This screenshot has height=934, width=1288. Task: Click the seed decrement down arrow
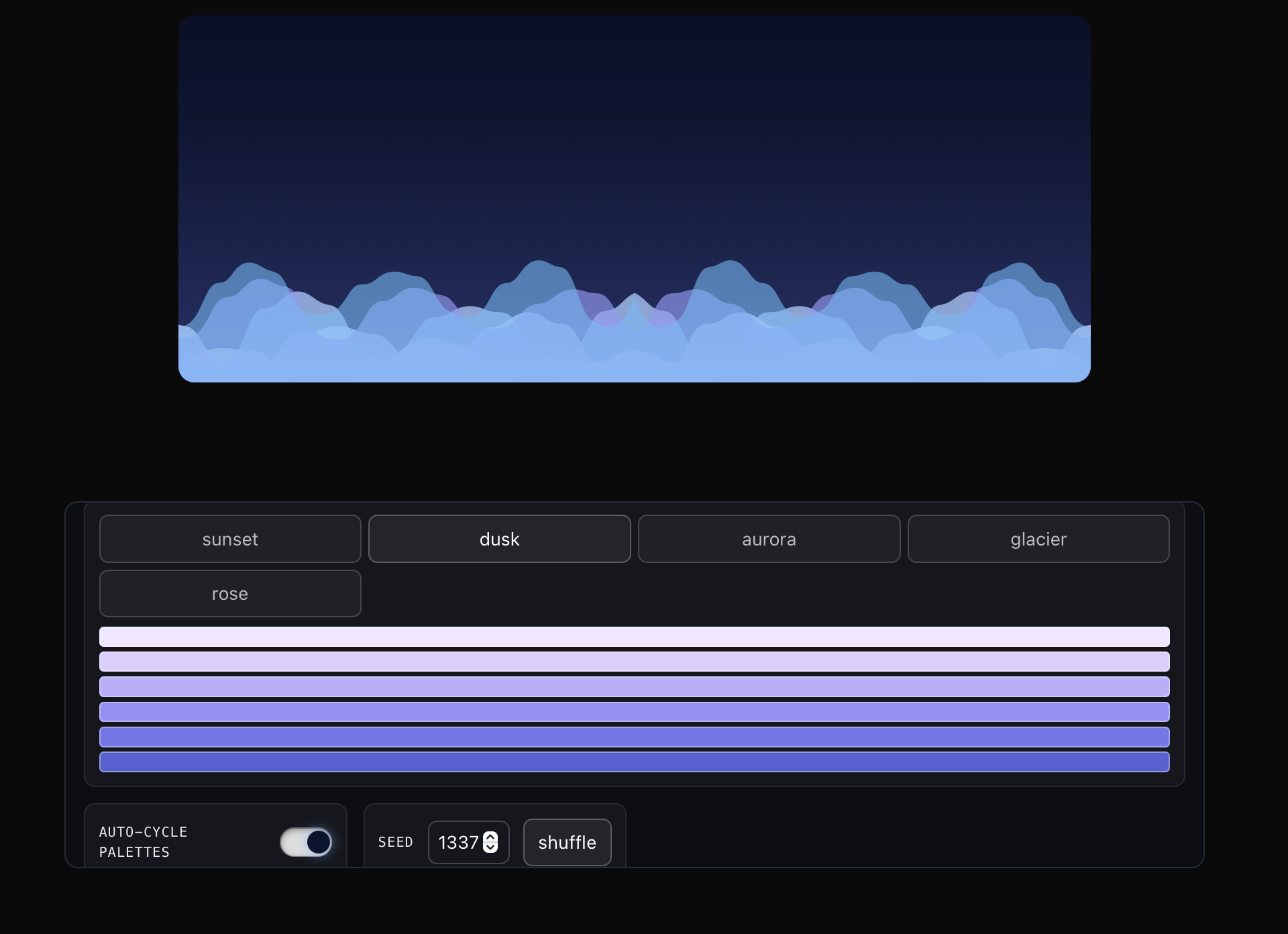(x=490, y=847)
